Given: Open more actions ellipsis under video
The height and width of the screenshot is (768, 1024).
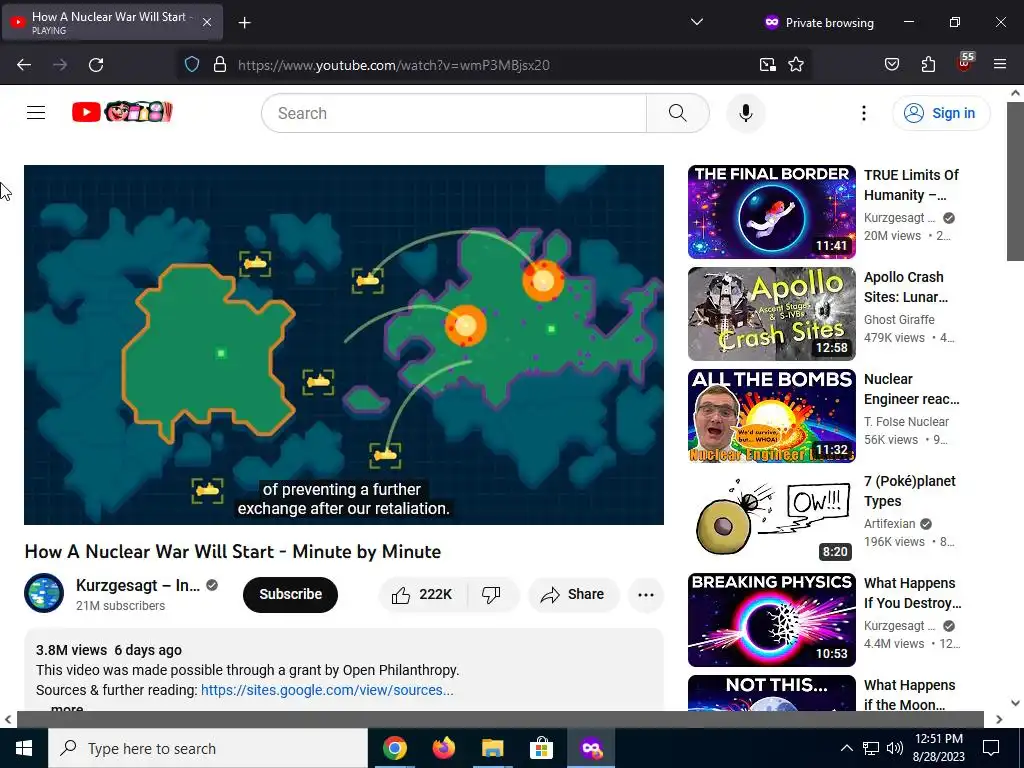Looking at the screenshot, I should [645, 594].
